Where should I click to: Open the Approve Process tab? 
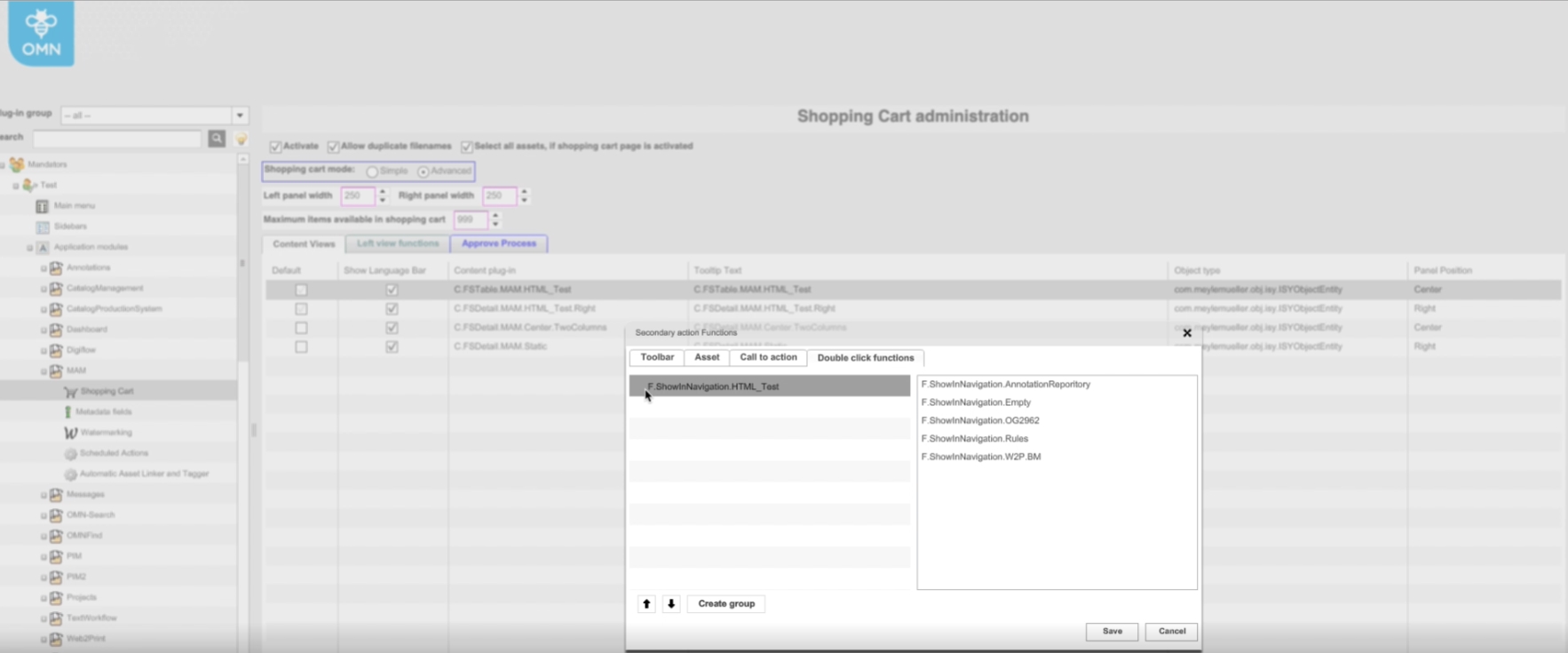pos(498,243)
